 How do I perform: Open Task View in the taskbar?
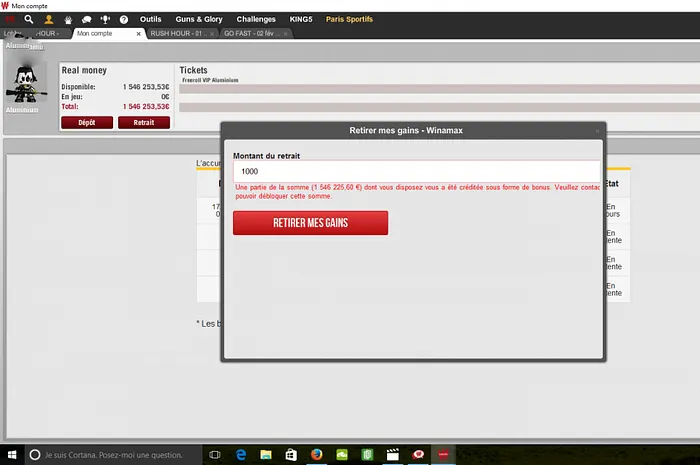point(214,455)
